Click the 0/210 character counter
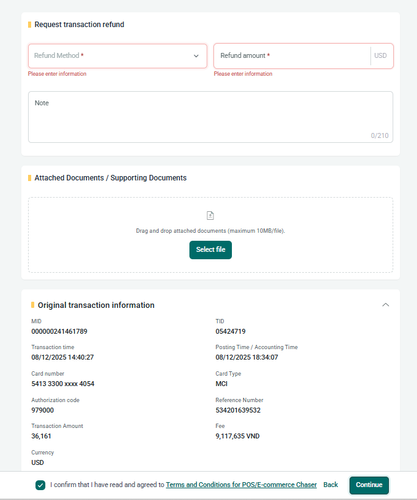 click(380, 136)
